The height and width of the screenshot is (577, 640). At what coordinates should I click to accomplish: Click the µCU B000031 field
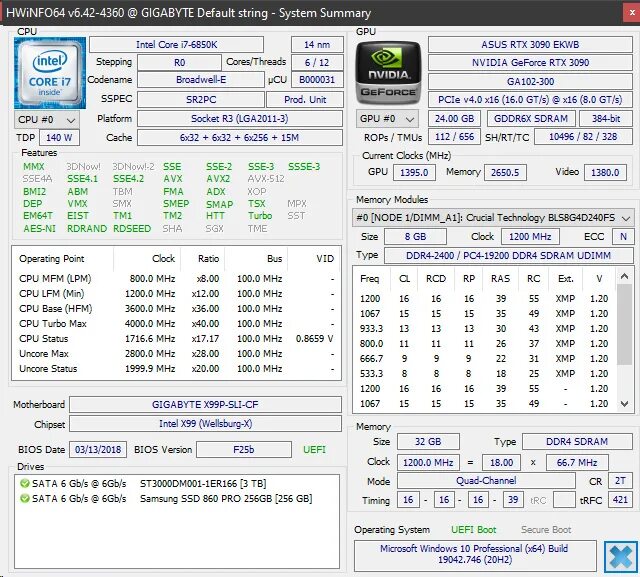(x=317, y=80)
